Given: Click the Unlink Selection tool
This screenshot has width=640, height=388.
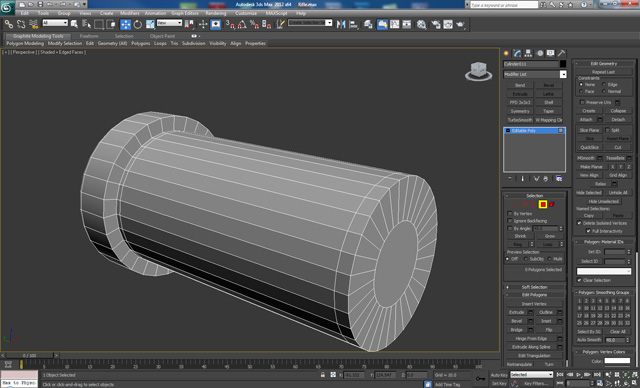Looking at the screenshot, I should coord(21,24).
